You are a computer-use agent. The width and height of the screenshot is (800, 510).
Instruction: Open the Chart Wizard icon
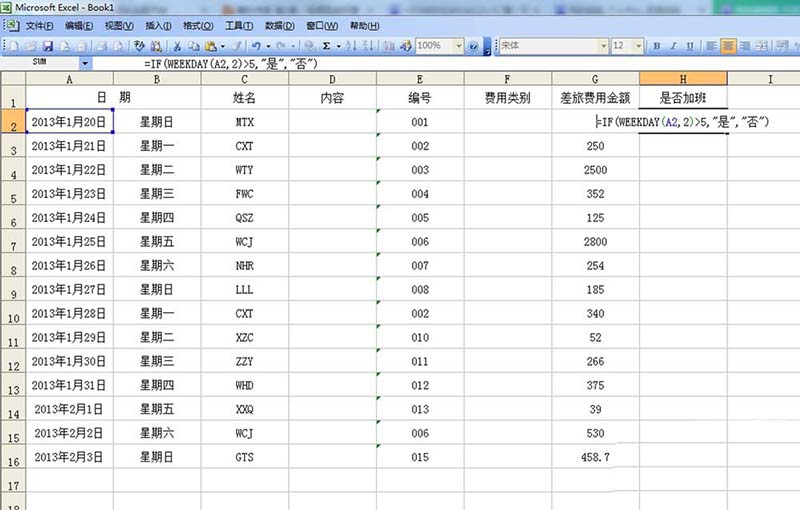point(389,46)
